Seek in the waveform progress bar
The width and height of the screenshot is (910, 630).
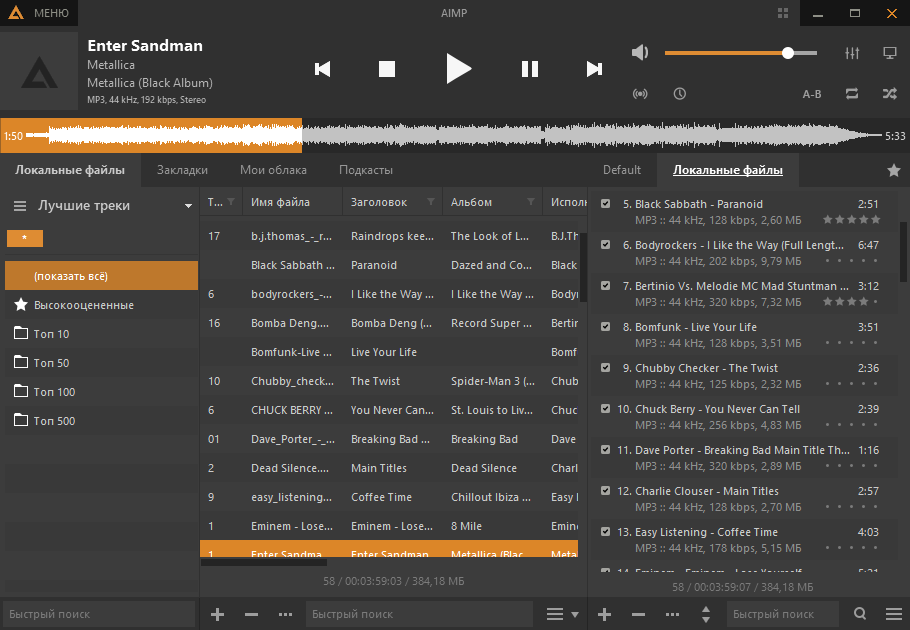(454, 136)
